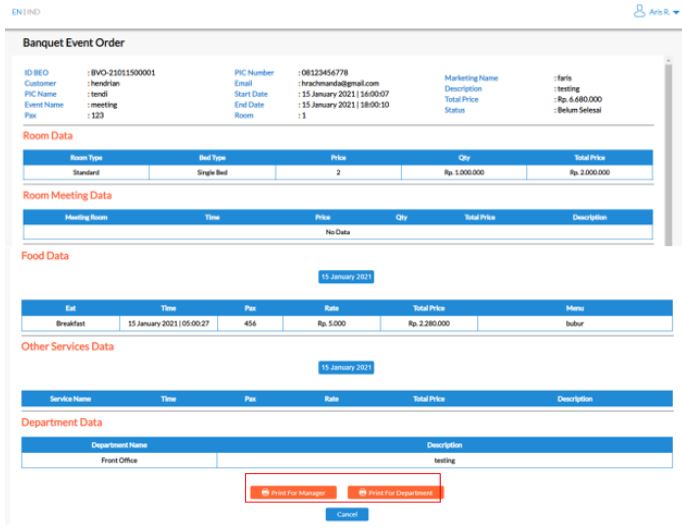Click the Department Name column header
The height and width of the screenshot is (530, 682).
(x=119, y=444)
